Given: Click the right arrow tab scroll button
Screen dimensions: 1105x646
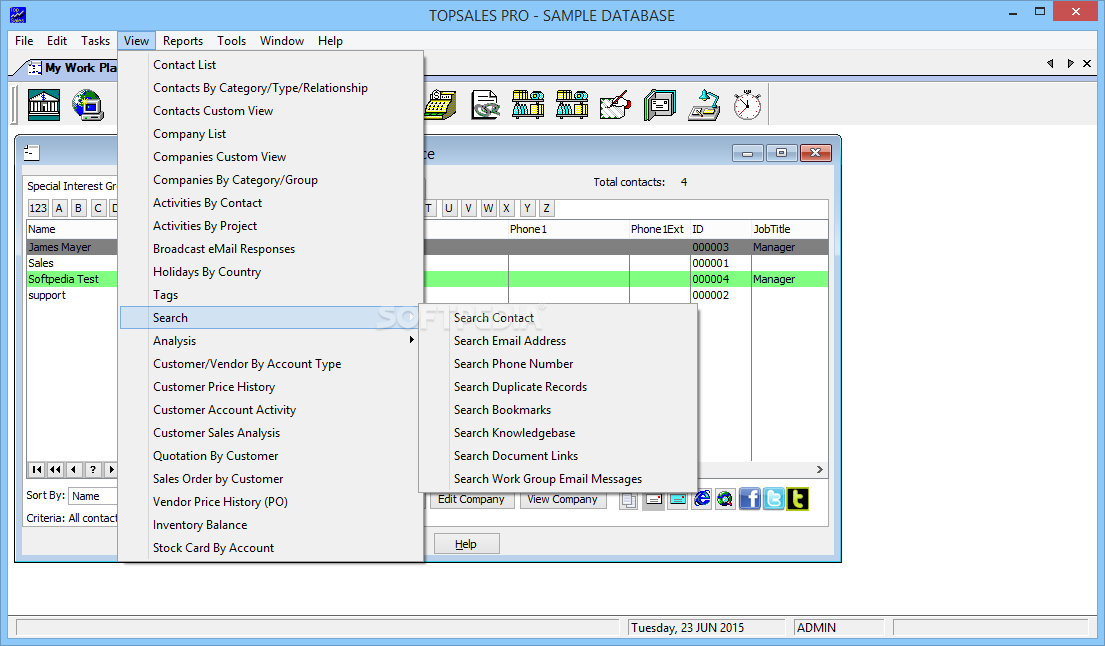Looking at the screenshot, I should [x=1070, y=63].
